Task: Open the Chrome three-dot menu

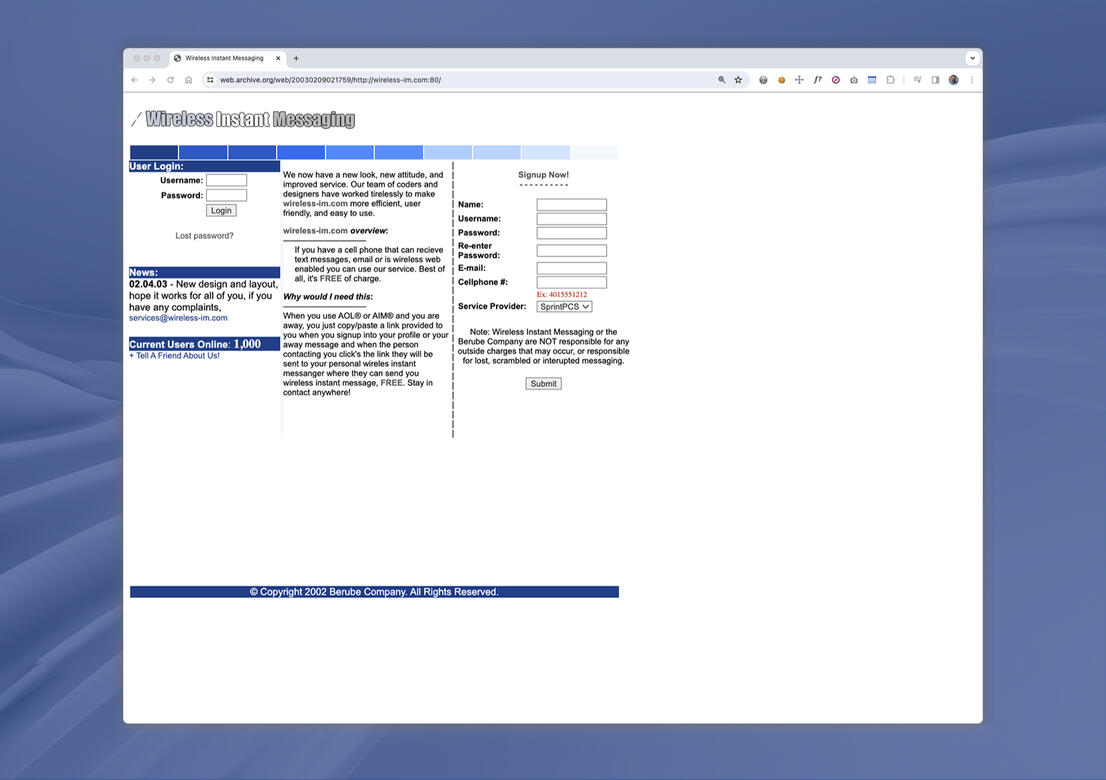Action: [971, 80]
